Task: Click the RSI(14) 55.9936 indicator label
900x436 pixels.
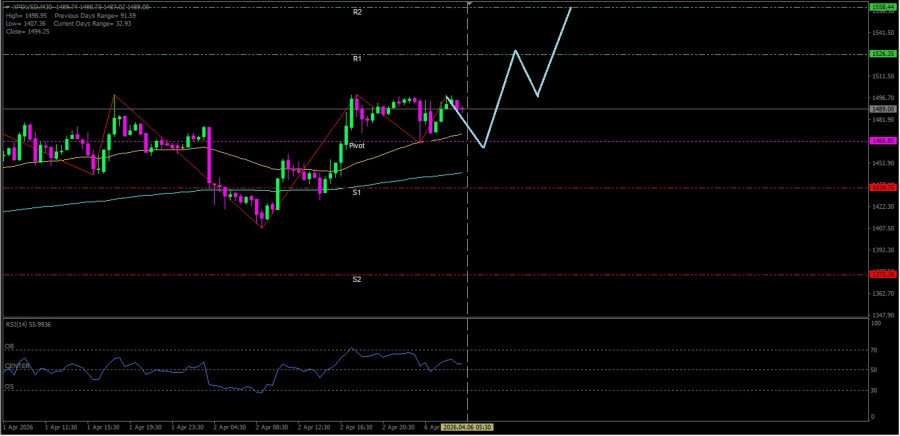Action: tap(28, 325)
